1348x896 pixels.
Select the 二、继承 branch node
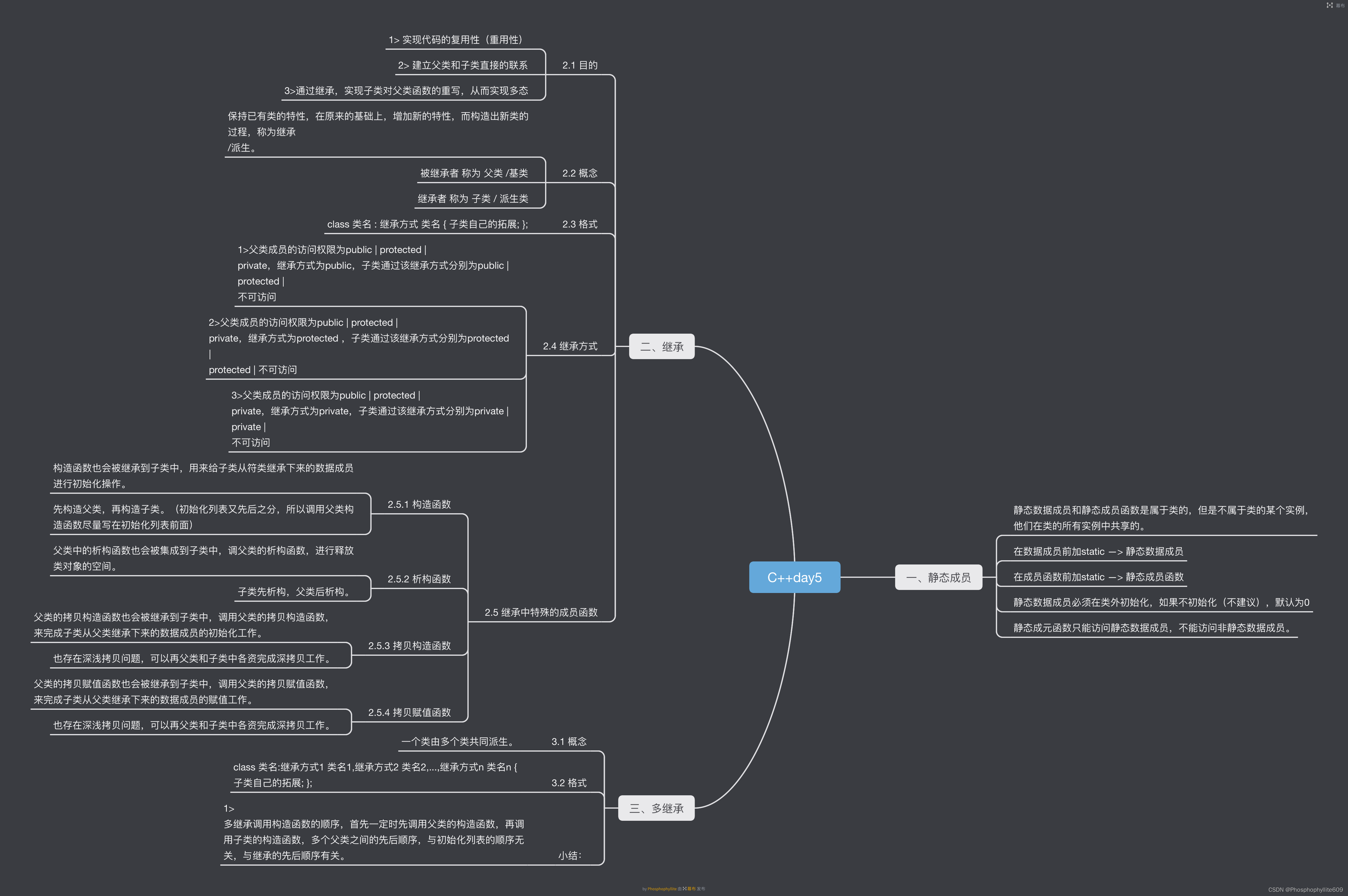pos(662,346)
